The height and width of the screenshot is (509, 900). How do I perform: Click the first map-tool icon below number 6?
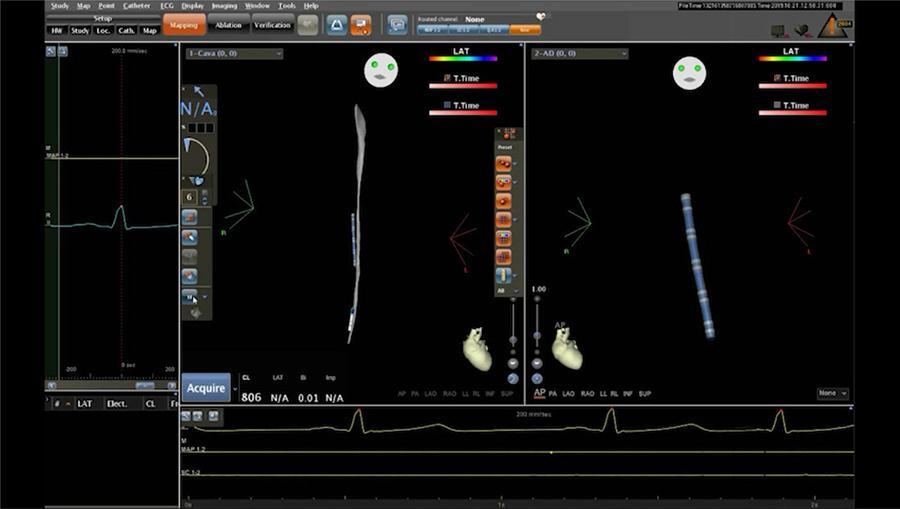click(189, 217)
